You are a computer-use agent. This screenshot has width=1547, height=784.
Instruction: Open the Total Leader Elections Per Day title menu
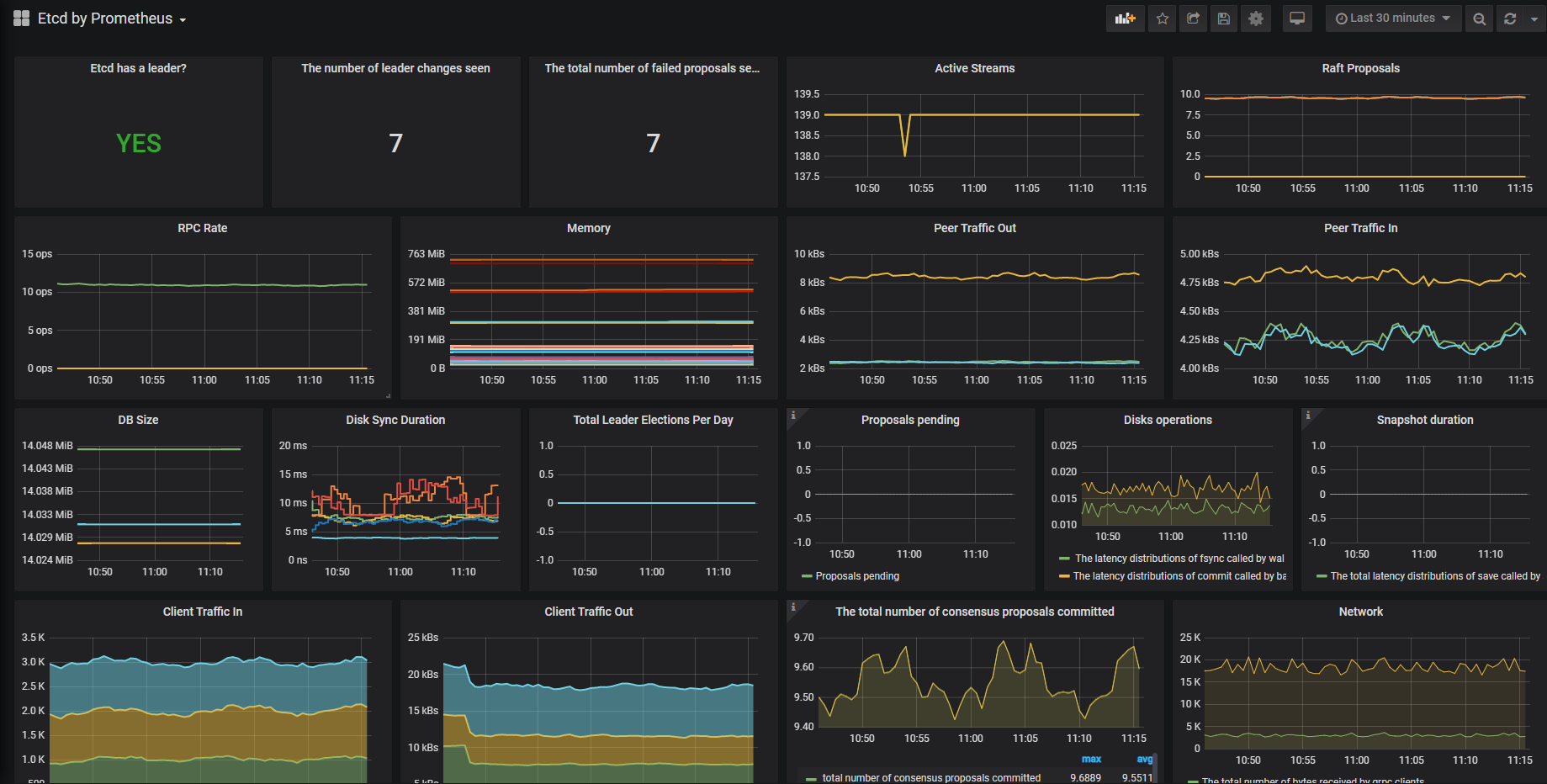653,420
